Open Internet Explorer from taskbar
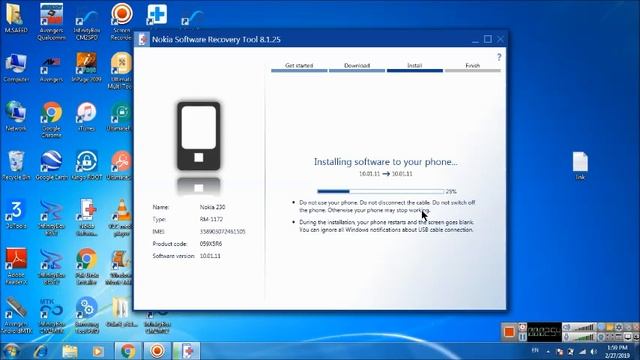640x360 pixels. point(41,351)
